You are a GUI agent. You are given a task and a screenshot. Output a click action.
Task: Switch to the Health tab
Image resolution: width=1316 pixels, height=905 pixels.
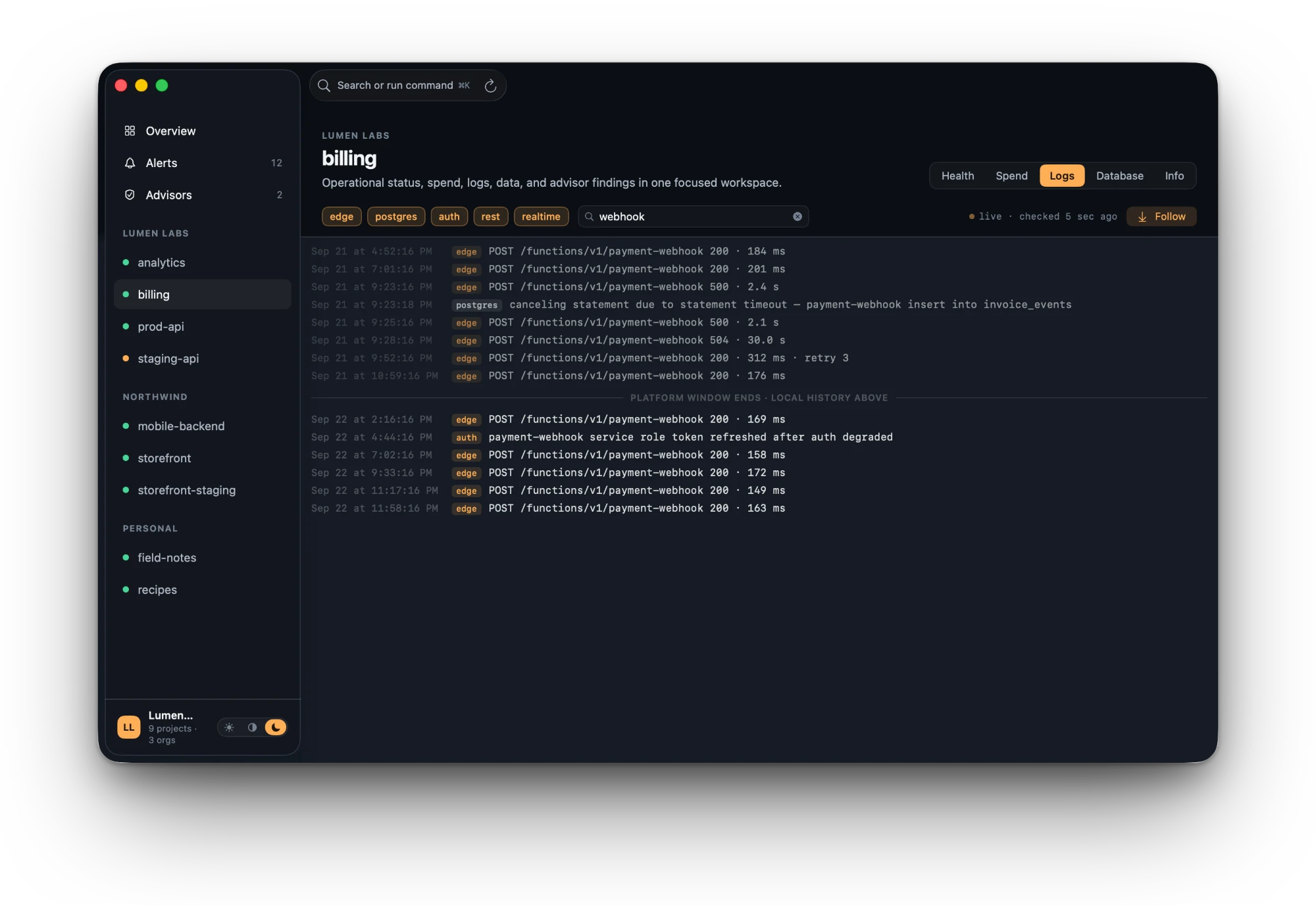(957, 176)
